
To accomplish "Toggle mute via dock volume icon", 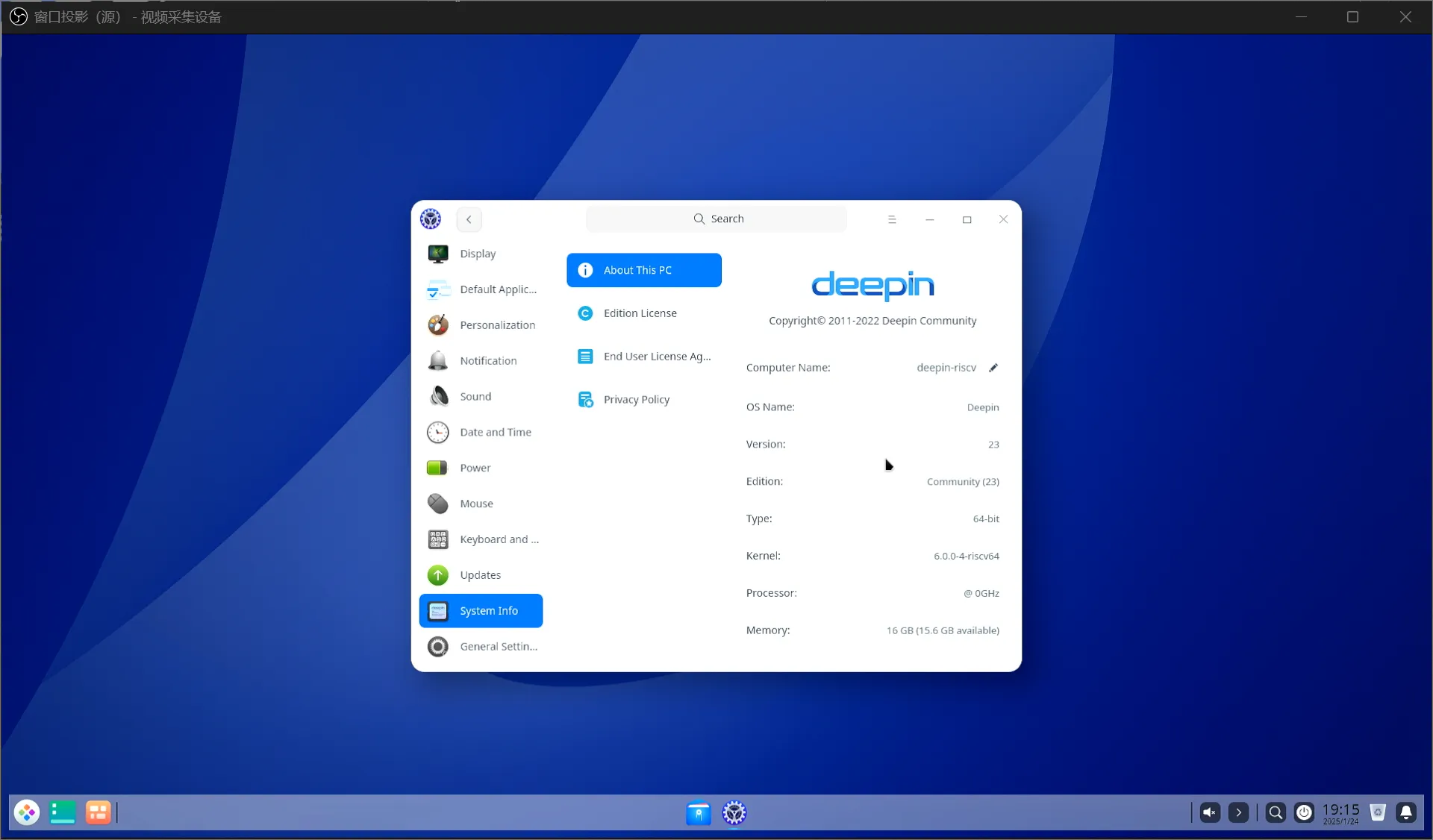I will point(1210,812).
